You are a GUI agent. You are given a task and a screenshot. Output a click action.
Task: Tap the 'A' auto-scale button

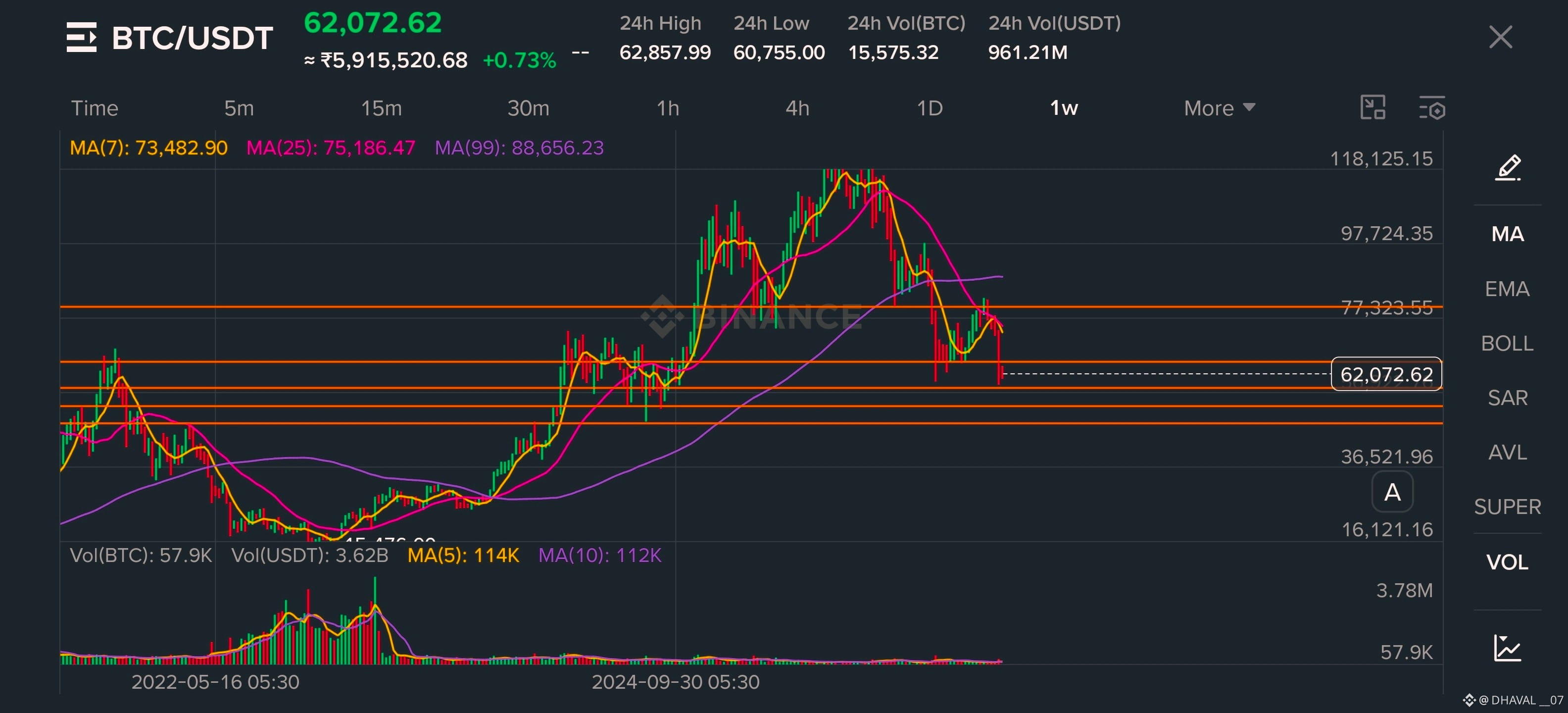click(x=1392, y=492)
